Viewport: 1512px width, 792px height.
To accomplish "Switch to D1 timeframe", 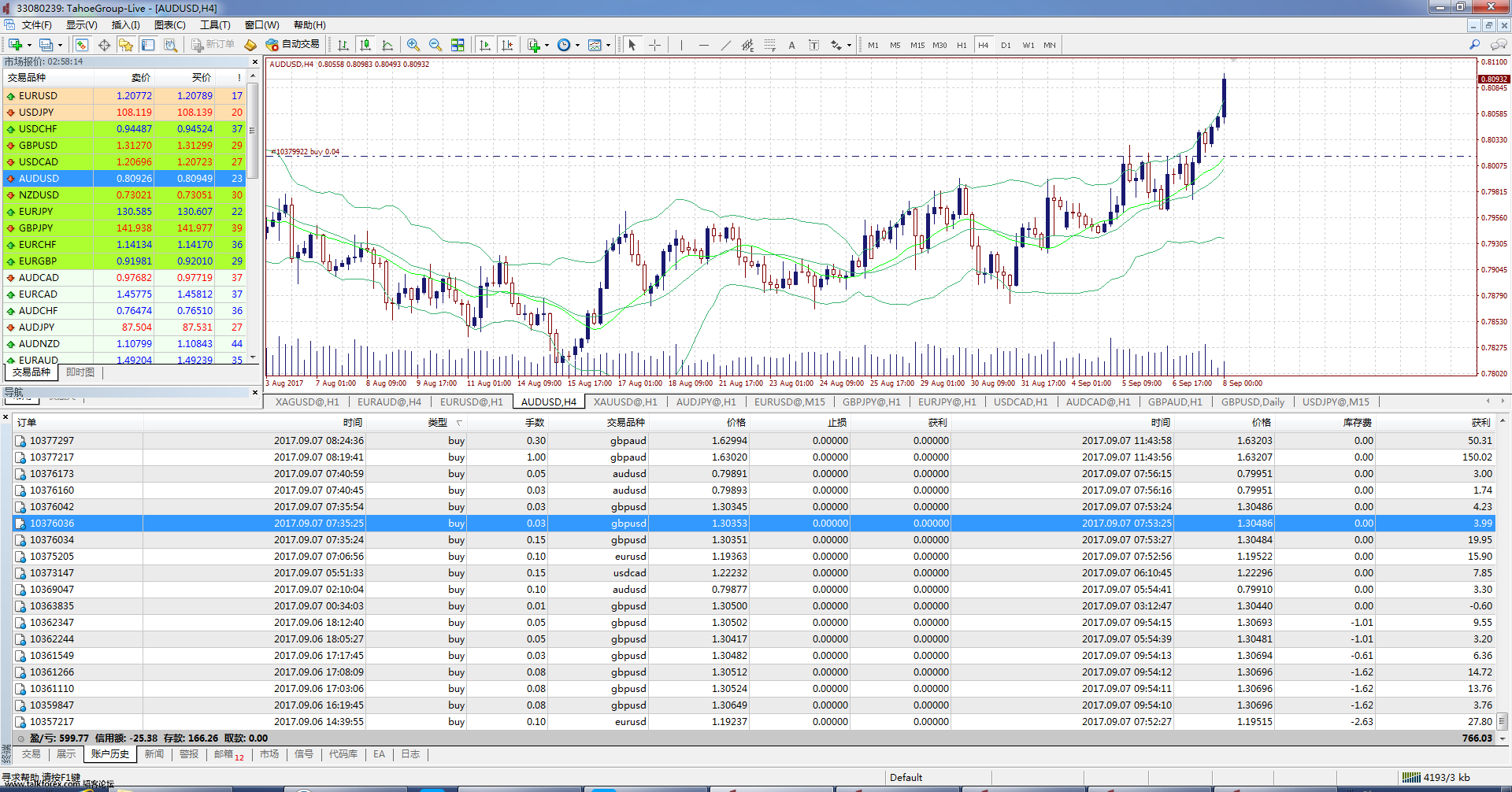I will pyautogui.click(x=1006, y=45).
